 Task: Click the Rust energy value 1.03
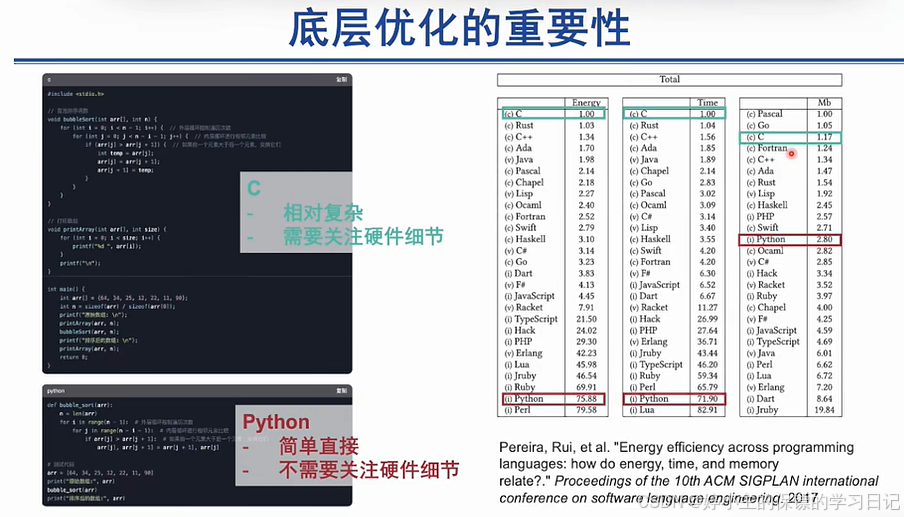tap(586, 126)
